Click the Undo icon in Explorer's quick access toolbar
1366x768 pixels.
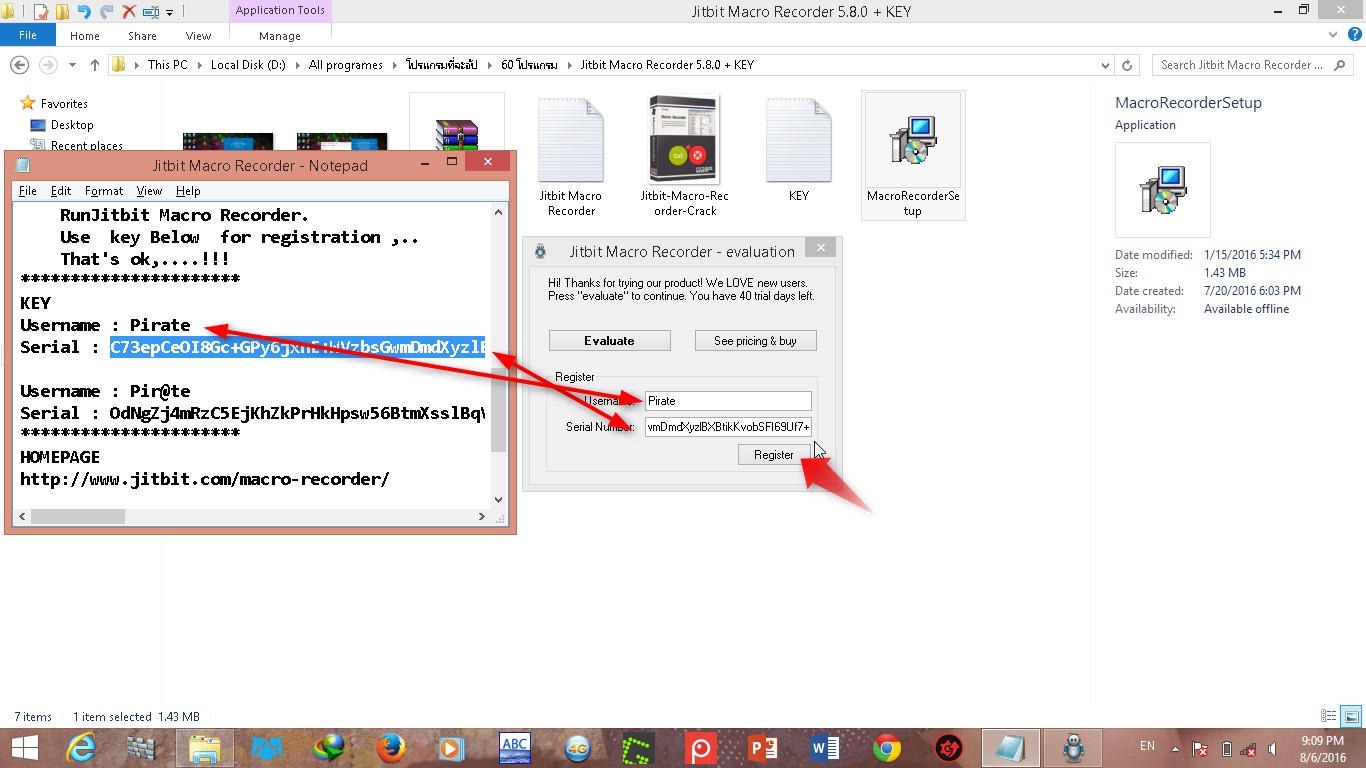(x=84, y=12)
